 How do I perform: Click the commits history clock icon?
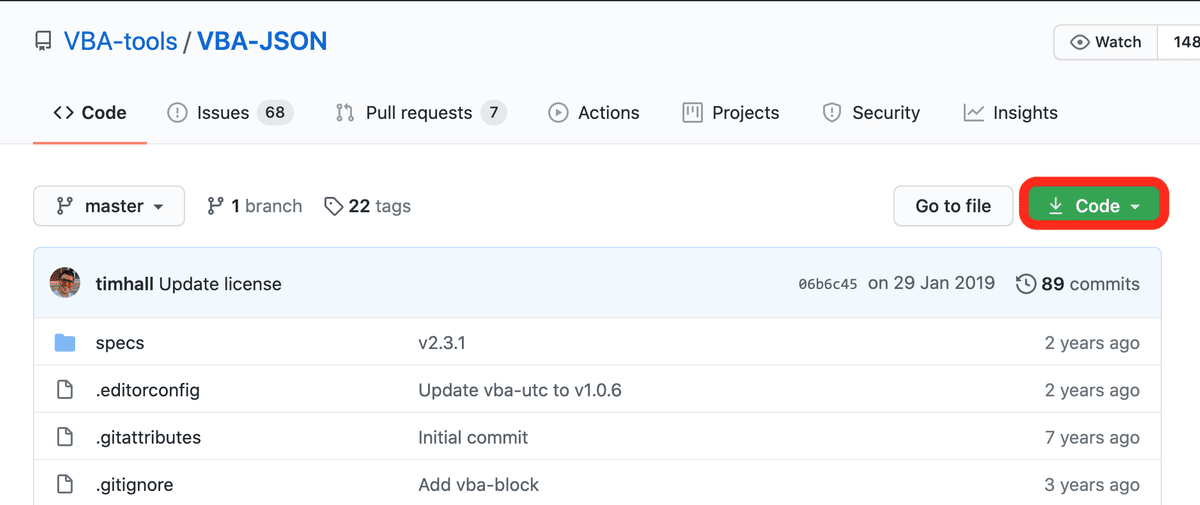pos(1025,284)
